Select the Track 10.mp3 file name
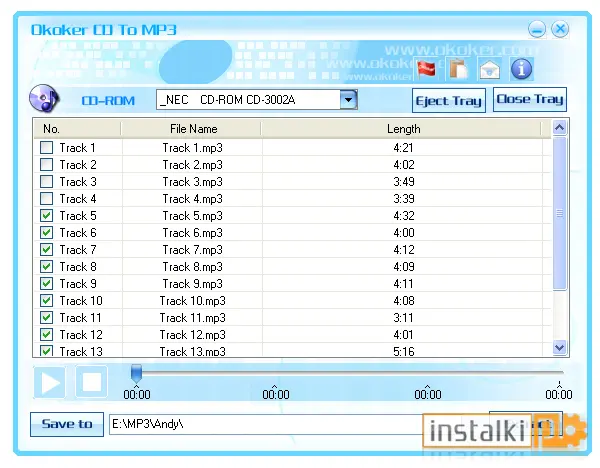The height and width of the screenshot is (468, 600). pos(192,301)
